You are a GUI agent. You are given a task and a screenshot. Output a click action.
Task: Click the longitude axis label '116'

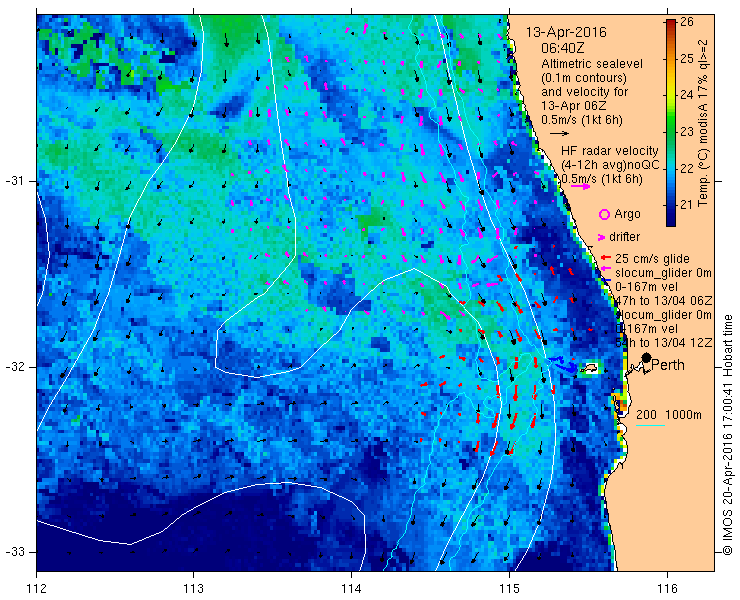click(x=667, y=588)
